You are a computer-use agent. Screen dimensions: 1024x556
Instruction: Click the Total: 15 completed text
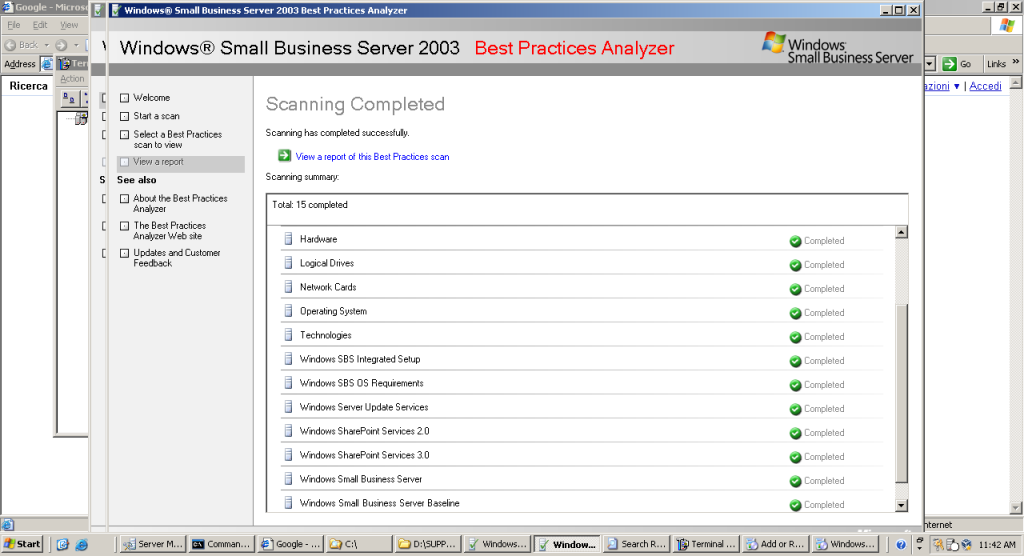pyautogui.click(x=310, y=204)
